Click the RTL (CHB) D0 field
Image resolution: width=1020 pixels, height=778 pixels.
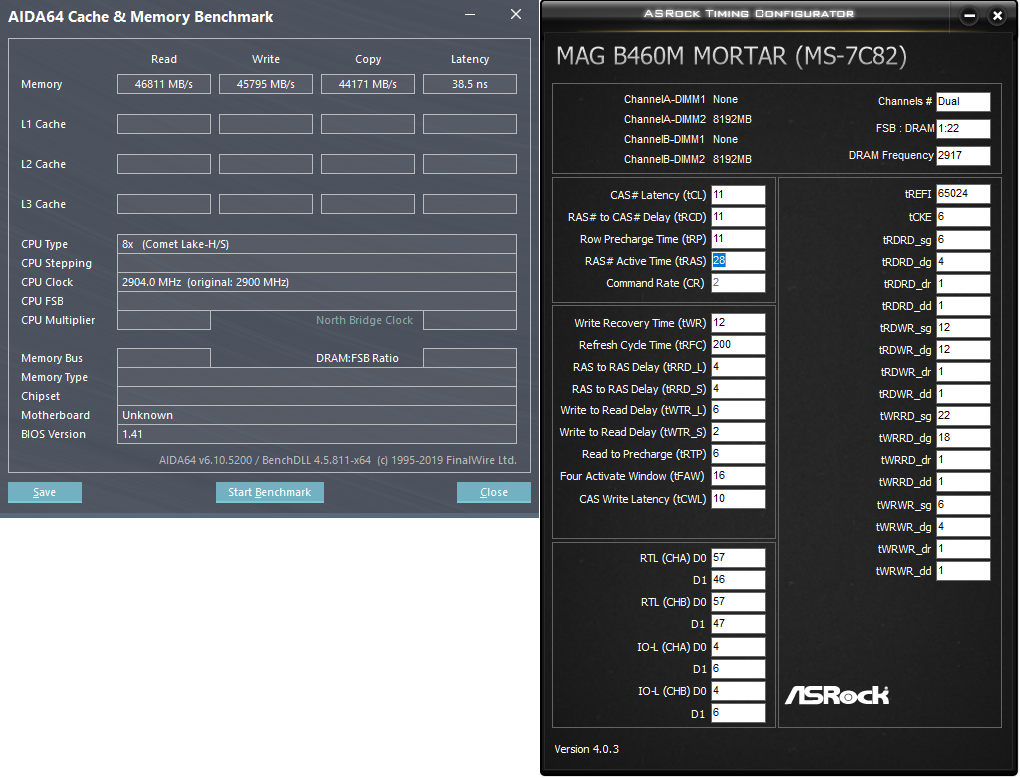[x=738, y=602]
